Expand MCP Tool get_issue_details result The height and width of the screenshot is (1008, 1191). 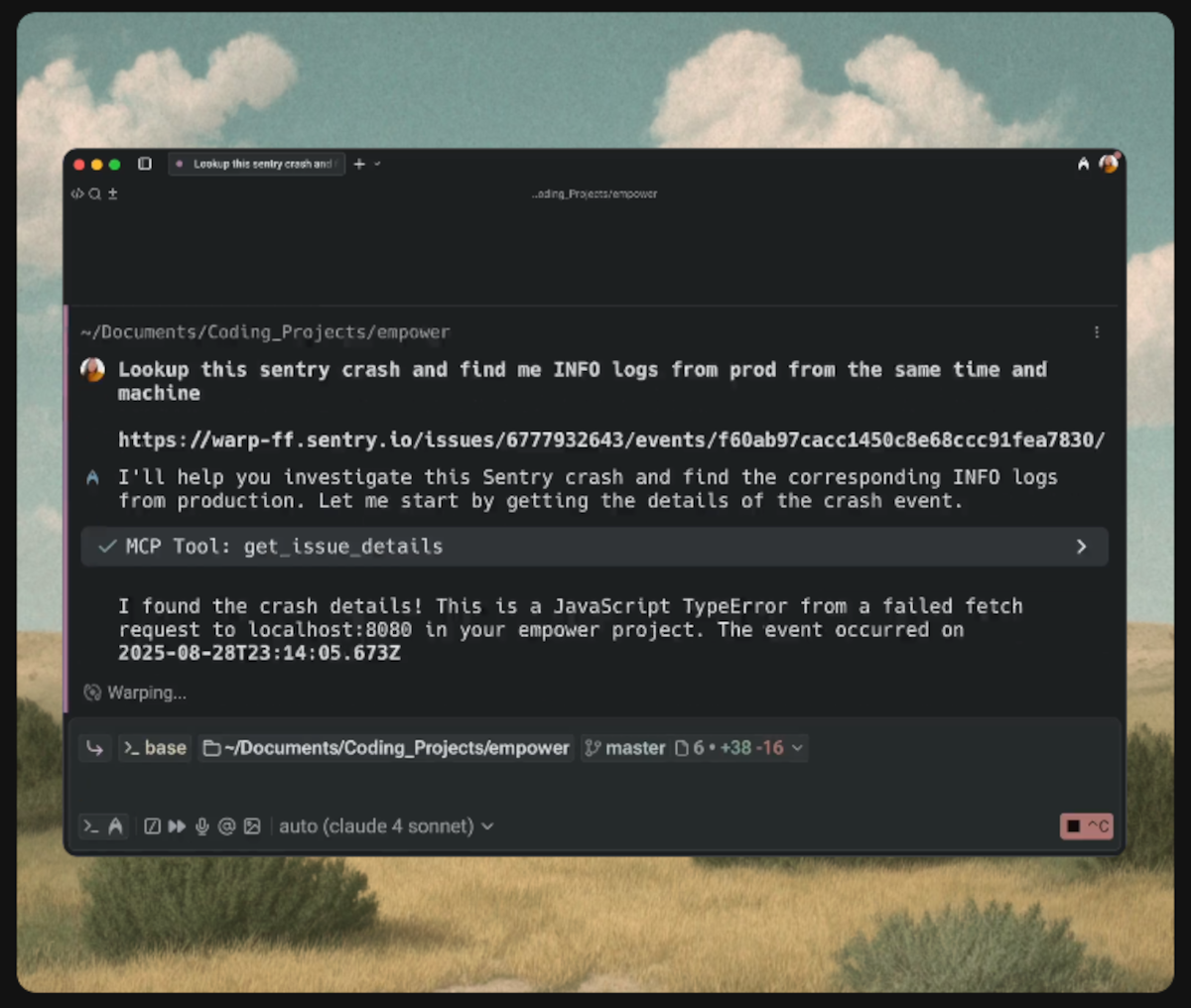pyautogui.click(x=595, y=547)
